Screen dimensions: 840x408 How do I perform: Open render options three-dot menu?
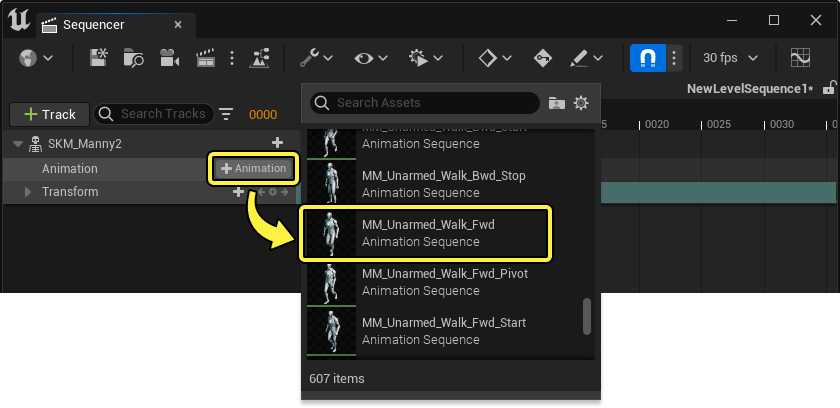pyautogui.click(x=232, y=58)
